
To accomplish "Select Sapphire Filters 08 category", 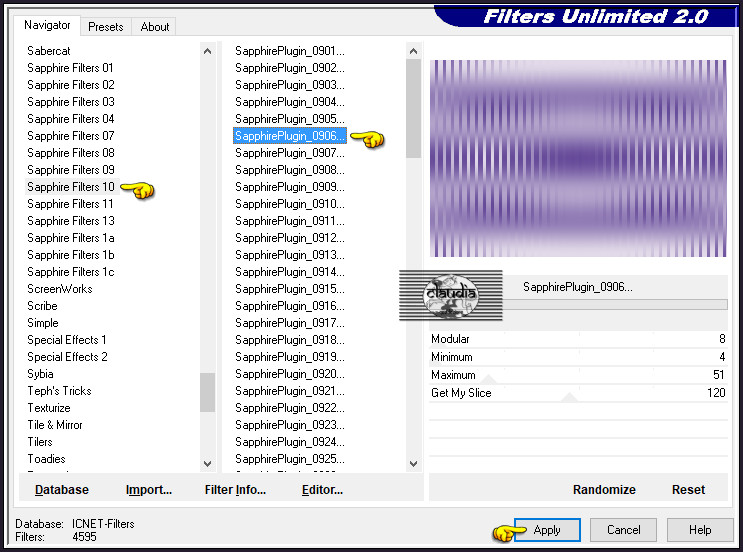I will 71,153.
